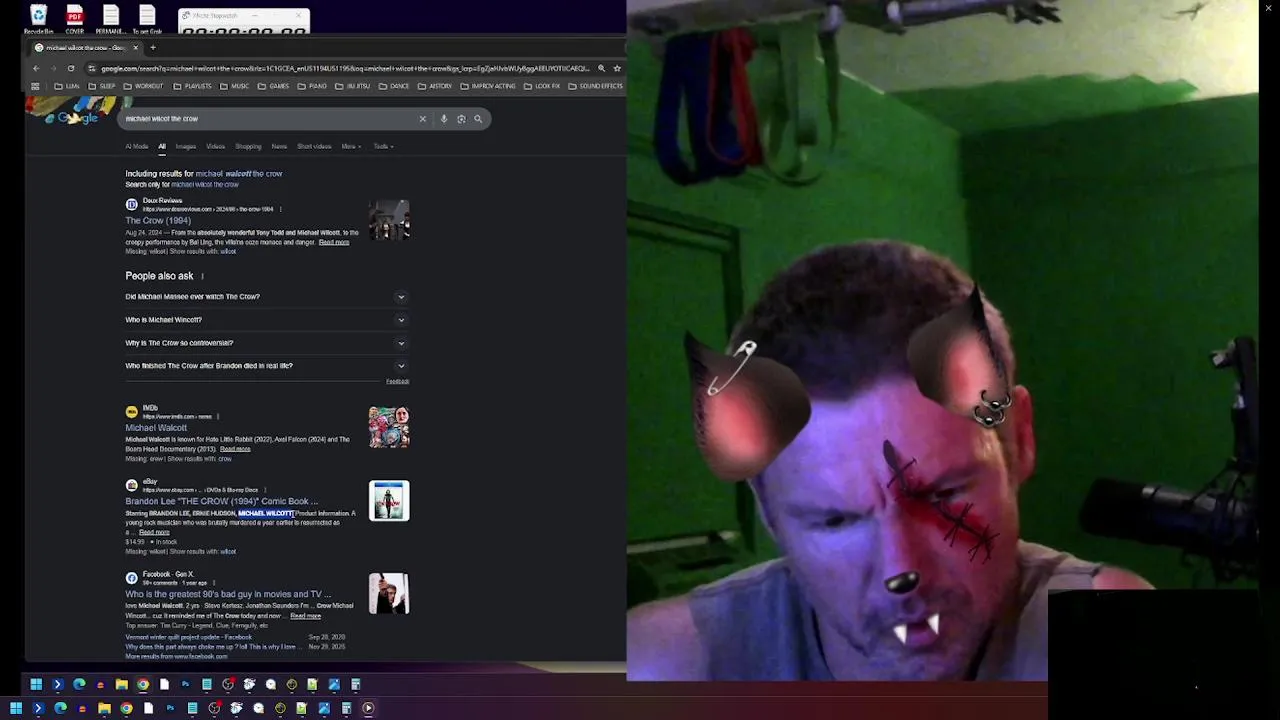Screen dimensions: 1280x720
Task: Click the Feedback link under People also ask
Action: 398,382
